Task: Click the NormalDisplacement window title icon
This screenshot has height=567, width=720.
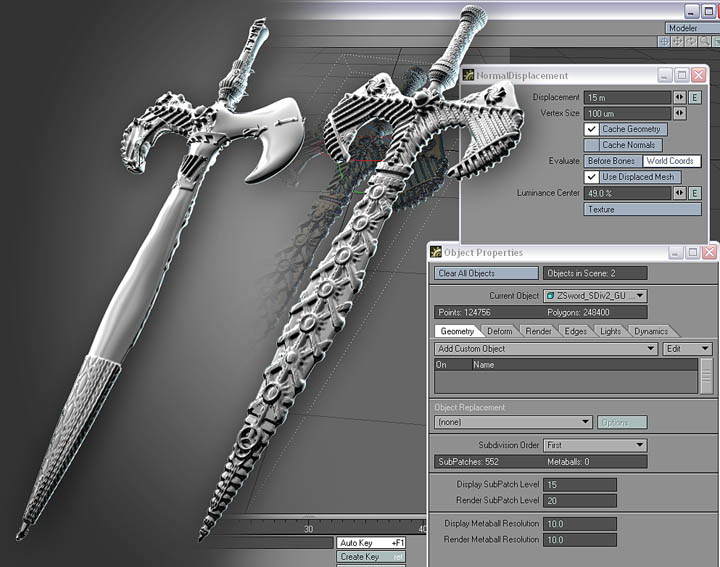Action: coord(468,75)
